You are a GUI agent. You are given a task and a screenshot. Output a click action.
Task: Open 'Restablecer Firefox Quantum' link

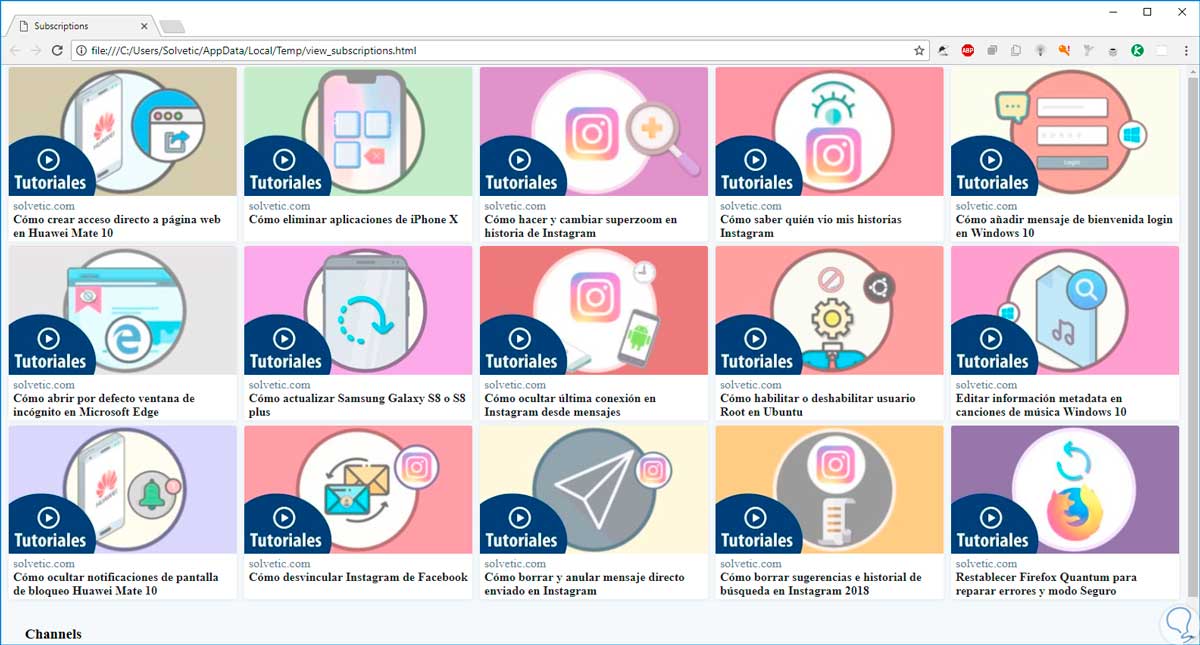click(1046, 584)
